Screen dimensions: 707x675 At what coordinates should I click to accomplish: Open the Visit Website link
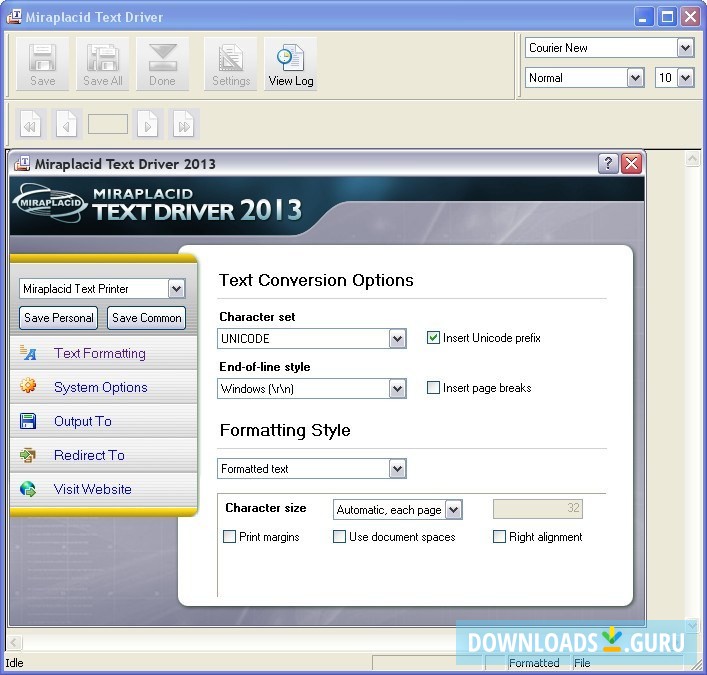pyautogui.click(x=92, y=489)
